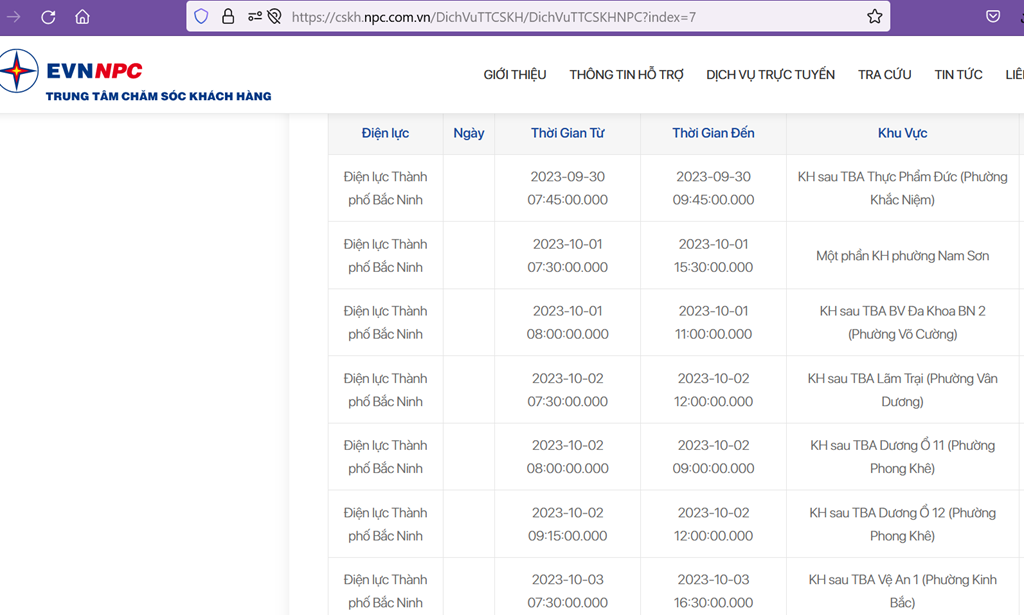View site security padlock details
The width and height of the screenshot is (1024, 615).
(x=228, y=16)
